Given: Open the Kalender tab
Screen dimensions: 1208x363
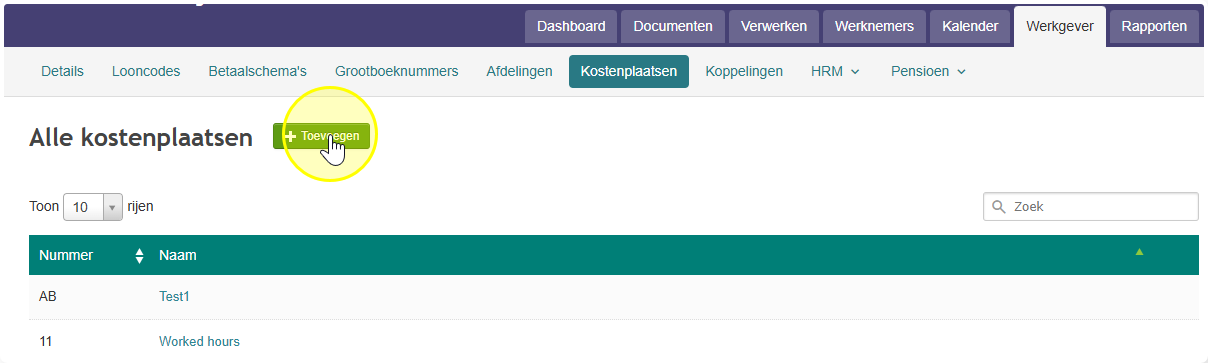Looking at the screenshot, I should tap(970, 26).
